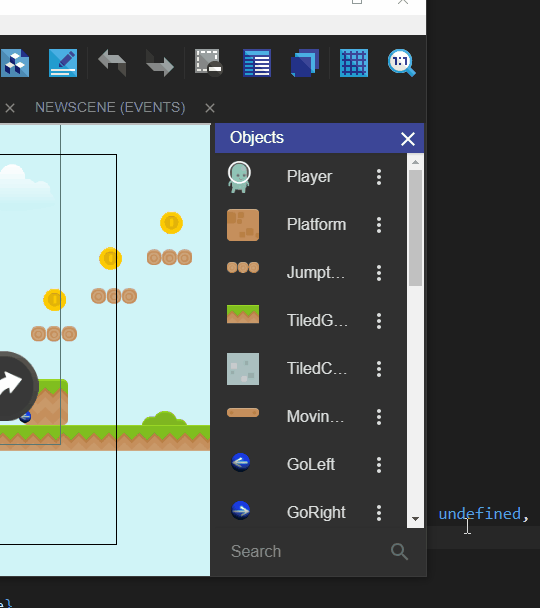Select the cloud in the scene

coord(25,186)
